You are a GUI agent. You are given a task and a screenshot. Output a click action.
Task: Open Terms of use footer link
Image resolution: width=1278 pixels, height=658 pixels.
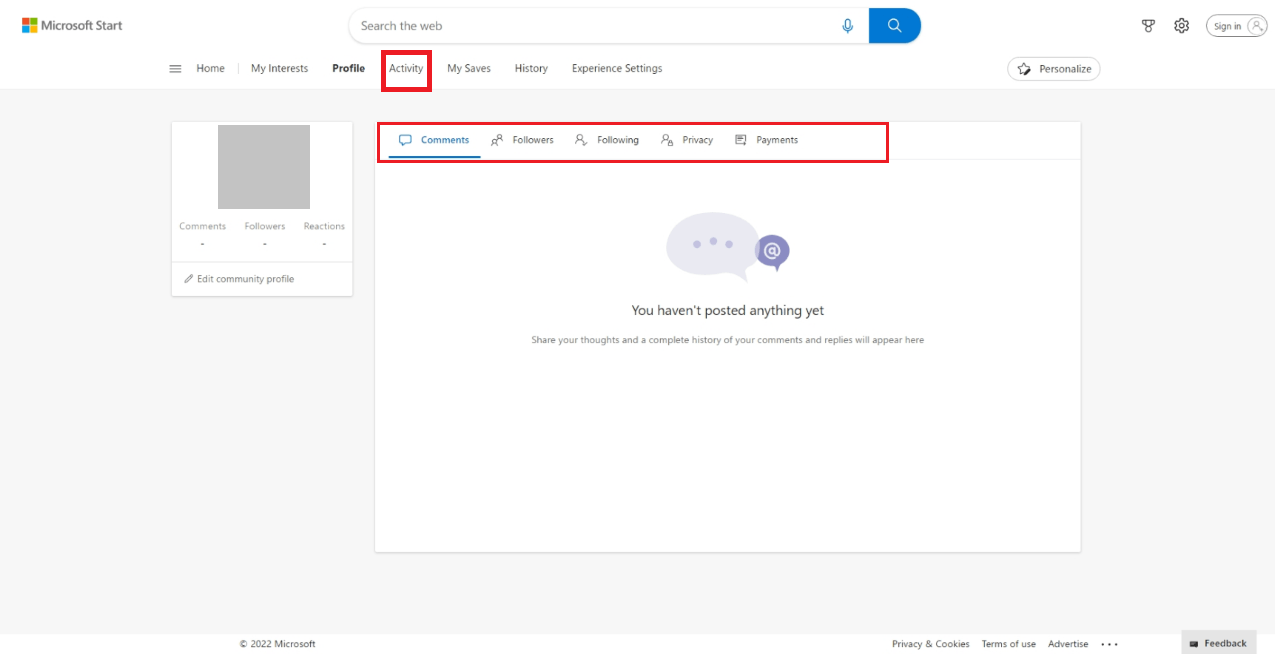pos(1008,644)
